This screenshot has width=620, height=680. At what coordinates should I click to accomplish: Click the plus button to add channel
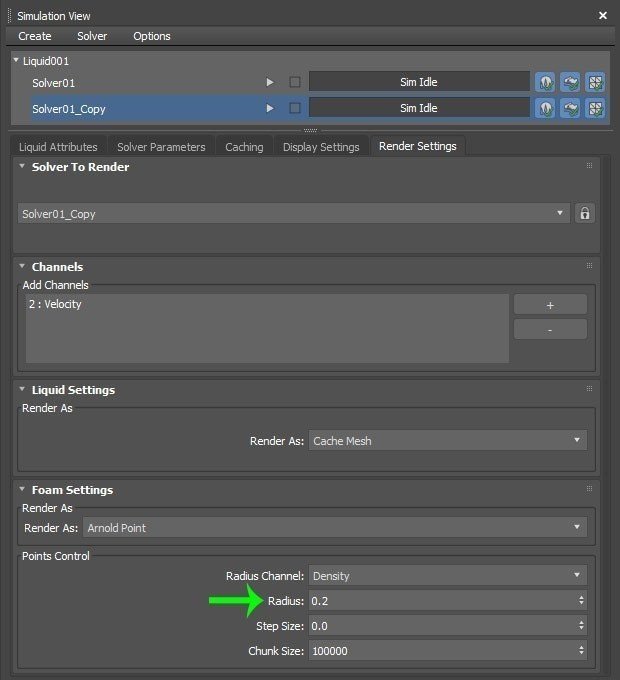[550, 305]
